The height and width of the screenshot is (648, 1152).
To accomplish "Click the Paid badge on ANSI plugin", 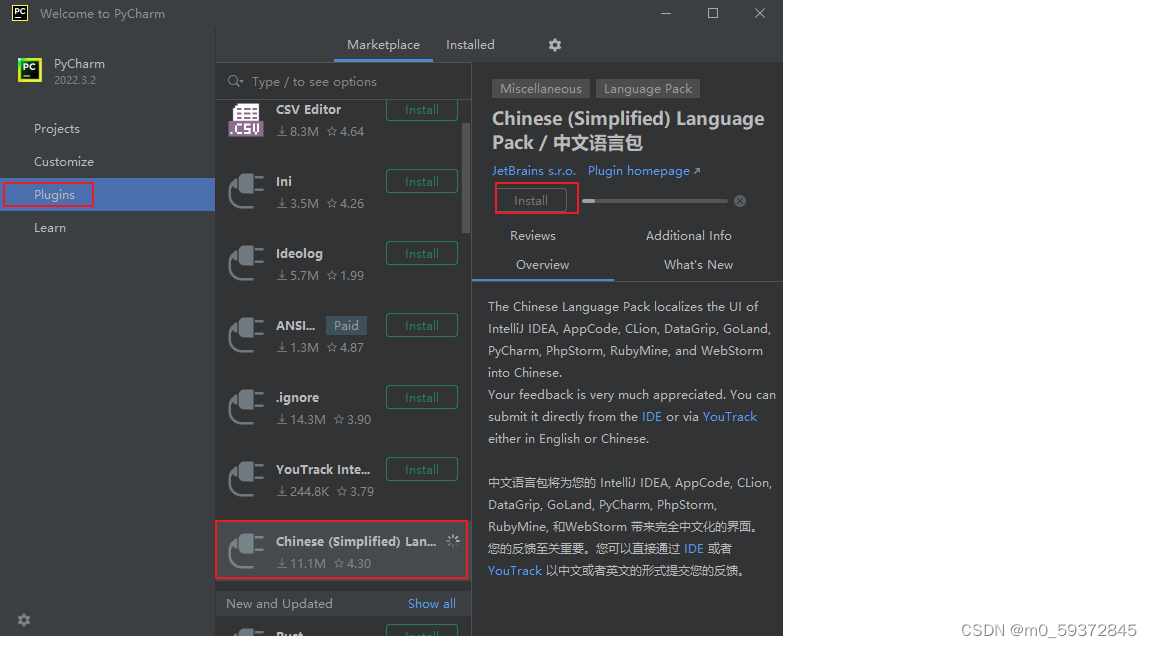I will click(x=346, y=325).
